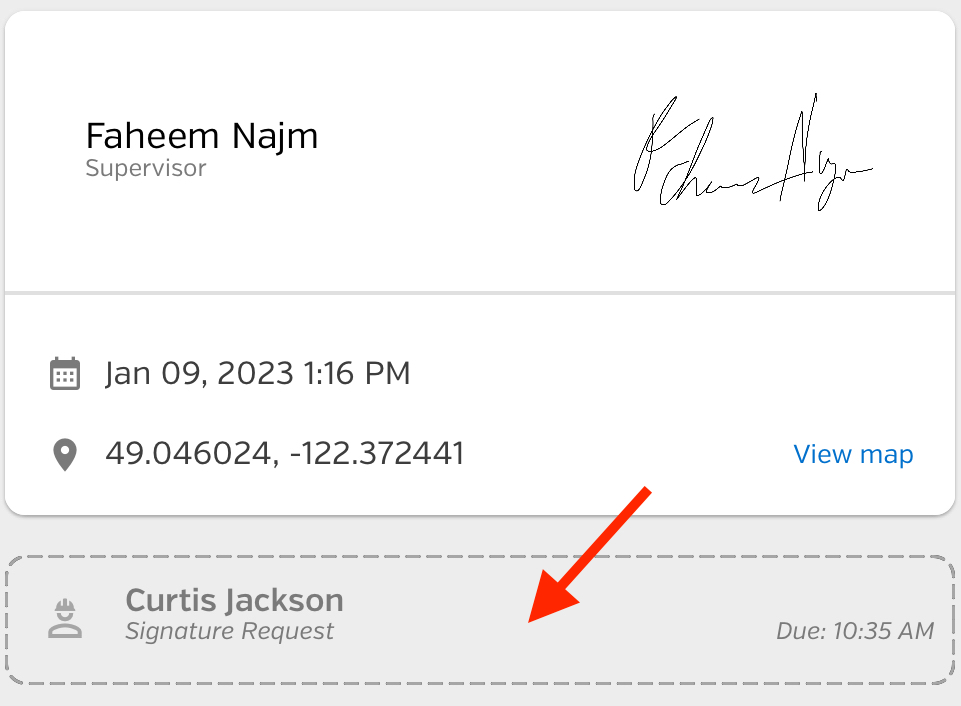Viewport: 961px width, 706px height.
Task: Click the calendar icon beside the date
Action: 64,373
